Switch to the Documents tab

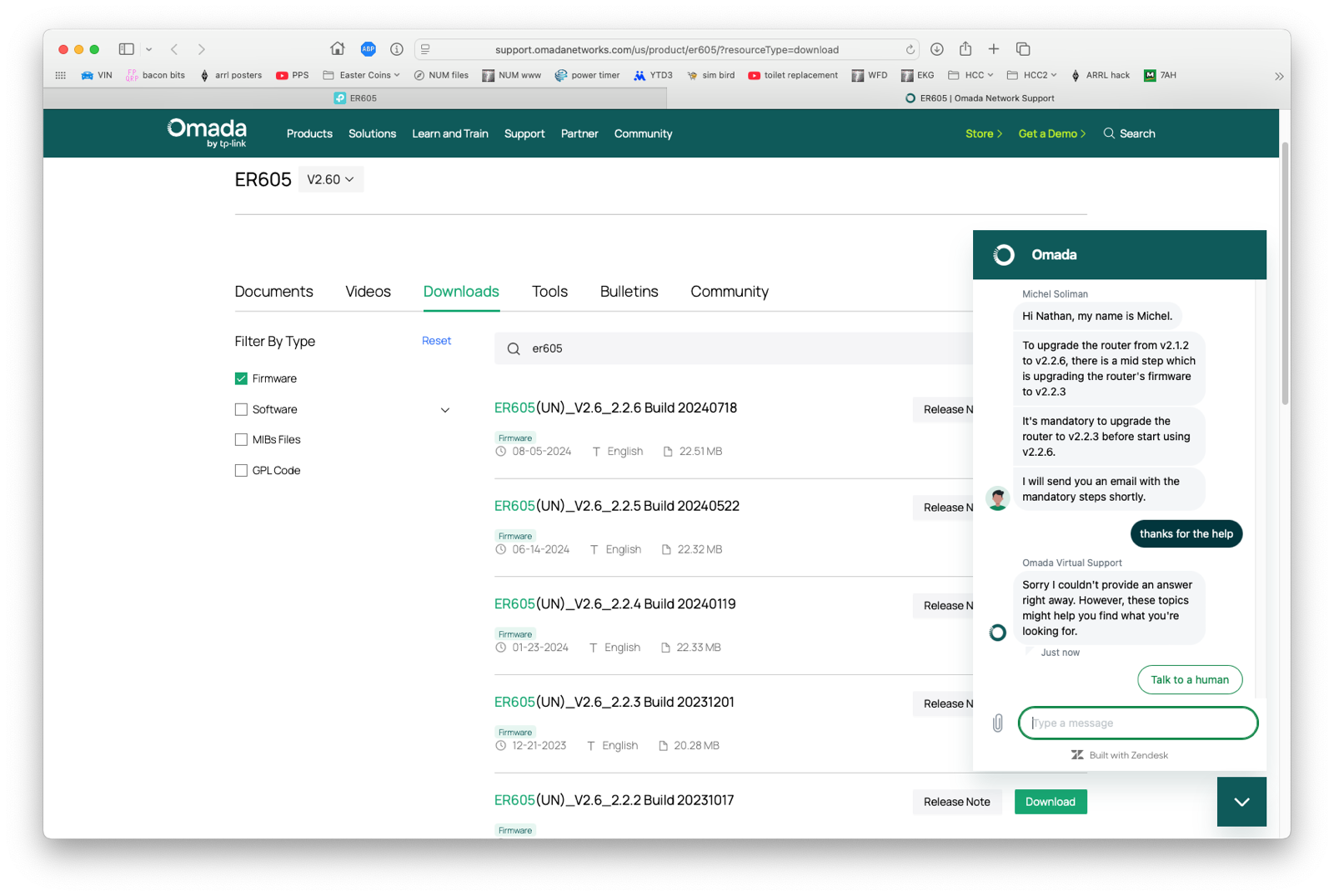click(273, 292)
